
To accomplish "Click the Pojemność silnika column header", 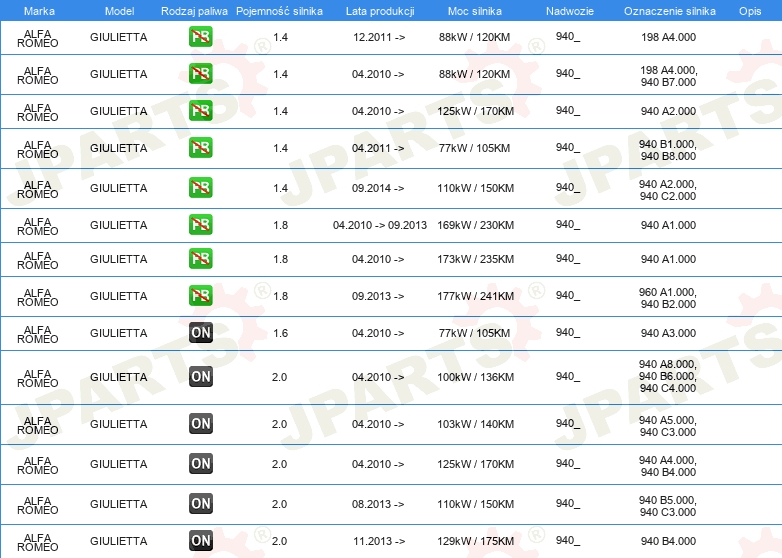I will pyautogui.click(x=280, y=11).
